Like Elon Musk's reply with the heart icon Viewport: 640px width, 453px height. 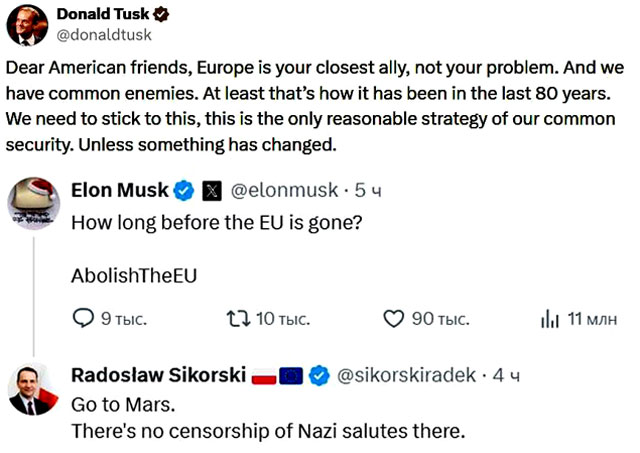tap(394, 319)
